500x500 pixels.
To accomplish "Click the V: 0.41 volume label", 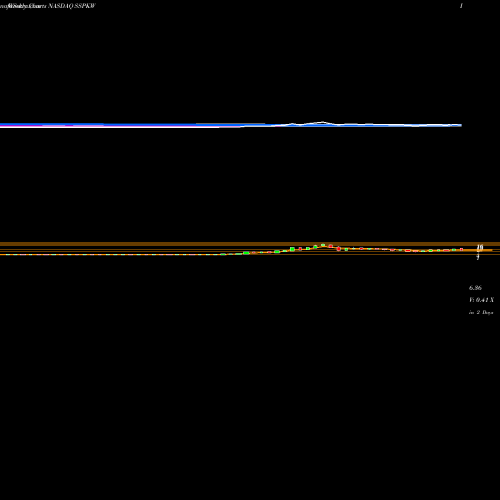I will [481, 300].
